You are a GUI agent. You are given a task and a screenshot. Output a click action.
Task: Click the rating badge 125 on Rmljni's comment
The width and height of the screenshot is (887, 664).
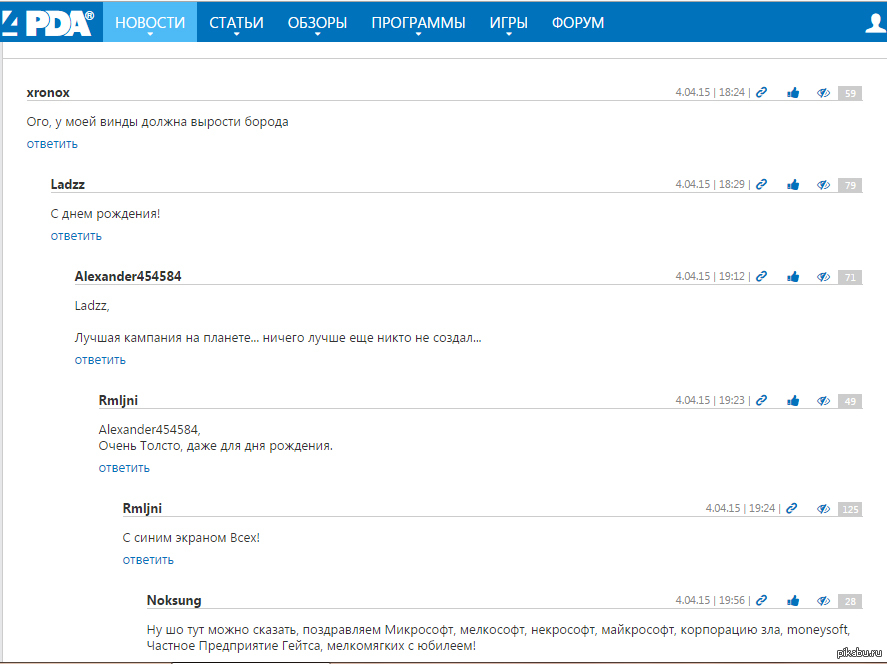pyautogui.click(x=850, y=509)
